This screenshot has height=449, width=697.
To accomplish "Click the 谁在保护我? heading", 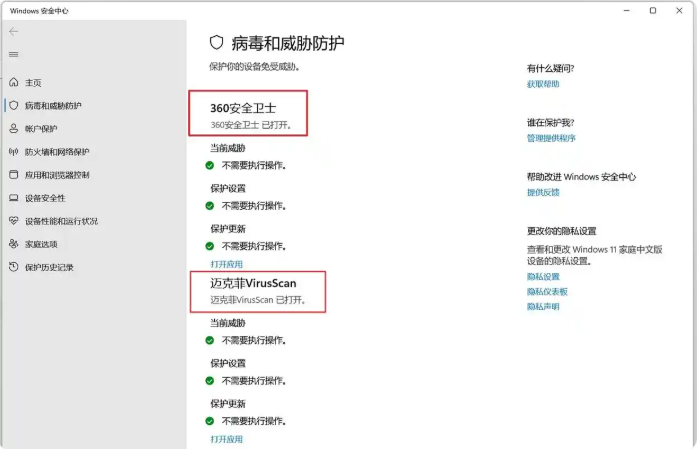I will tap(550, 123).
